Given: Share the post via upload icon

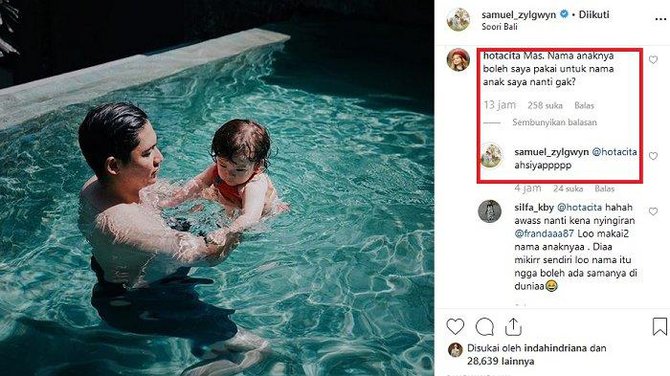Looking at the screenshot, I should tap(513, 327).
